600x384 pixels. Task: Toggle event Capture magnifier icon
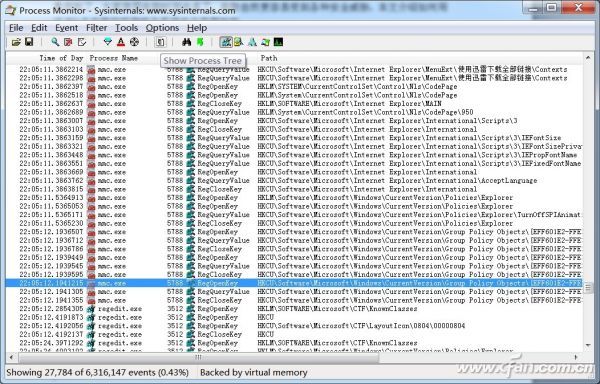click(x=55, y=42)
